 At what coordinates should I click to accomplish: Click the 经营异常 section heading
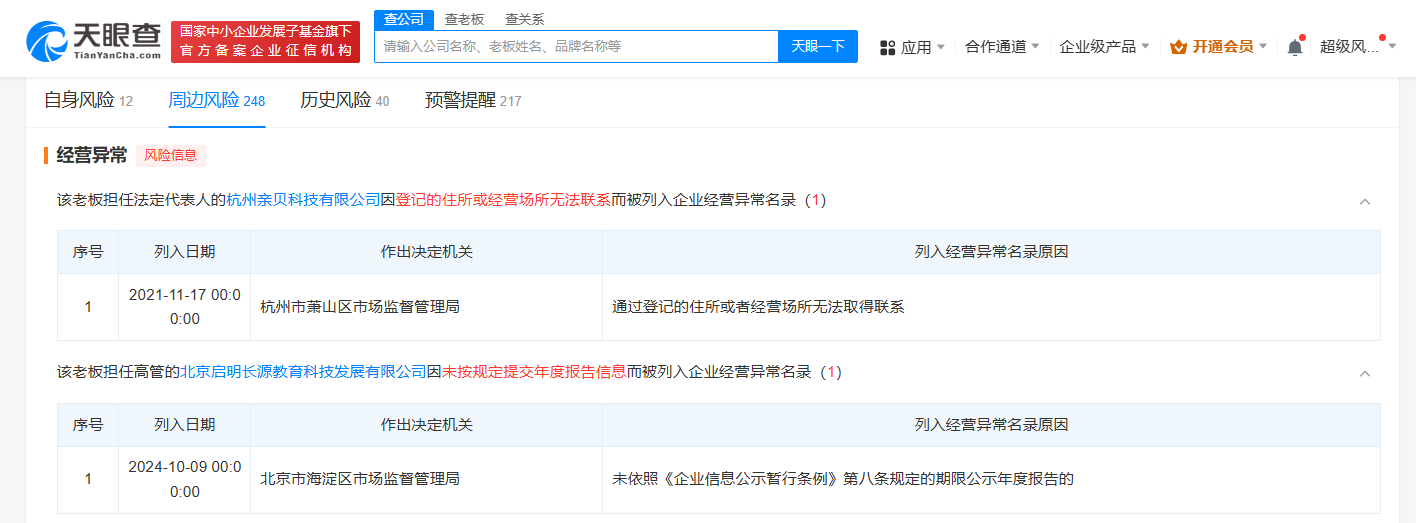92,155
